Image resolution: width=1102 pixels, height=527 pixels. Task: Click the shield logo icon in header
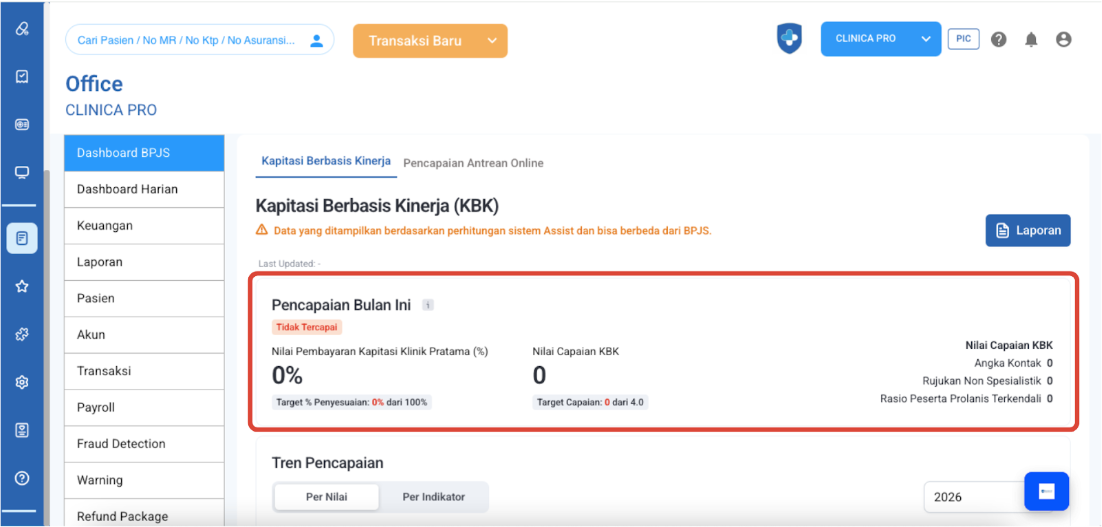790,39
